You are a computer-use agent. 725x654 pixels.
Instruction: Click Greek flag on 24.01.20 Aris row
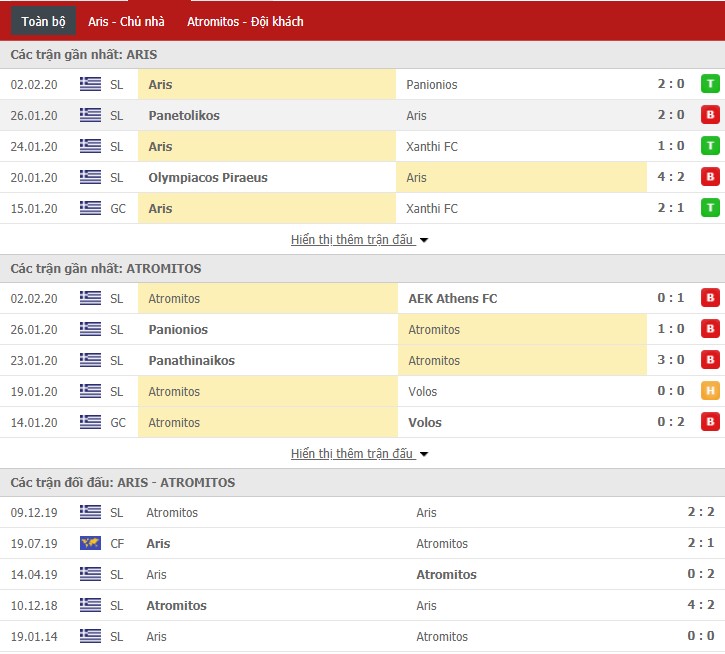coord(90,146)
